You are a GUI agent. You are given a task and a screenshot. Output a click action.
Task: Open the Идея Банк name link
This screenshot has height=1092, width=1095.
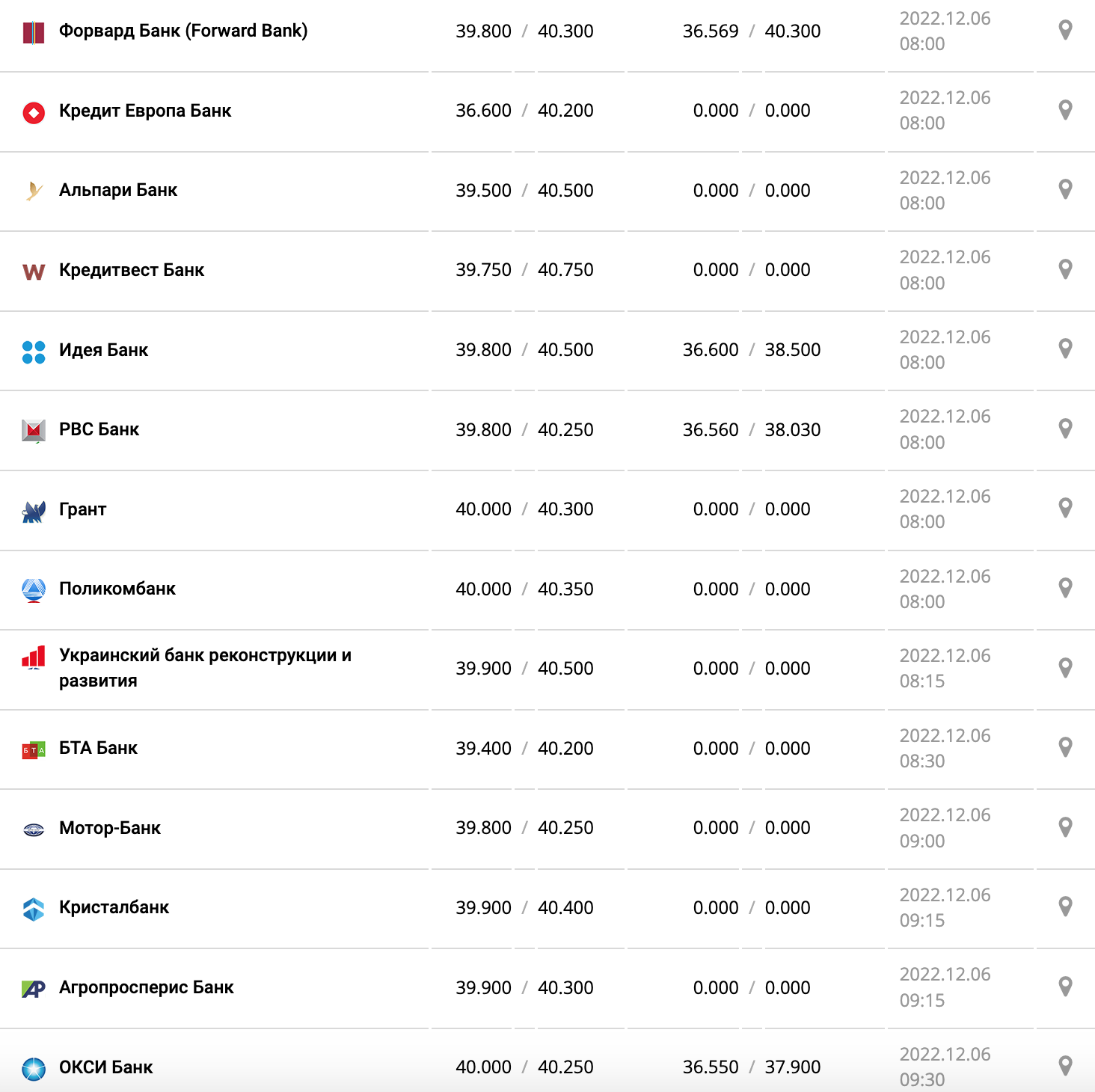pyautogui.click(x=103, y=350)
